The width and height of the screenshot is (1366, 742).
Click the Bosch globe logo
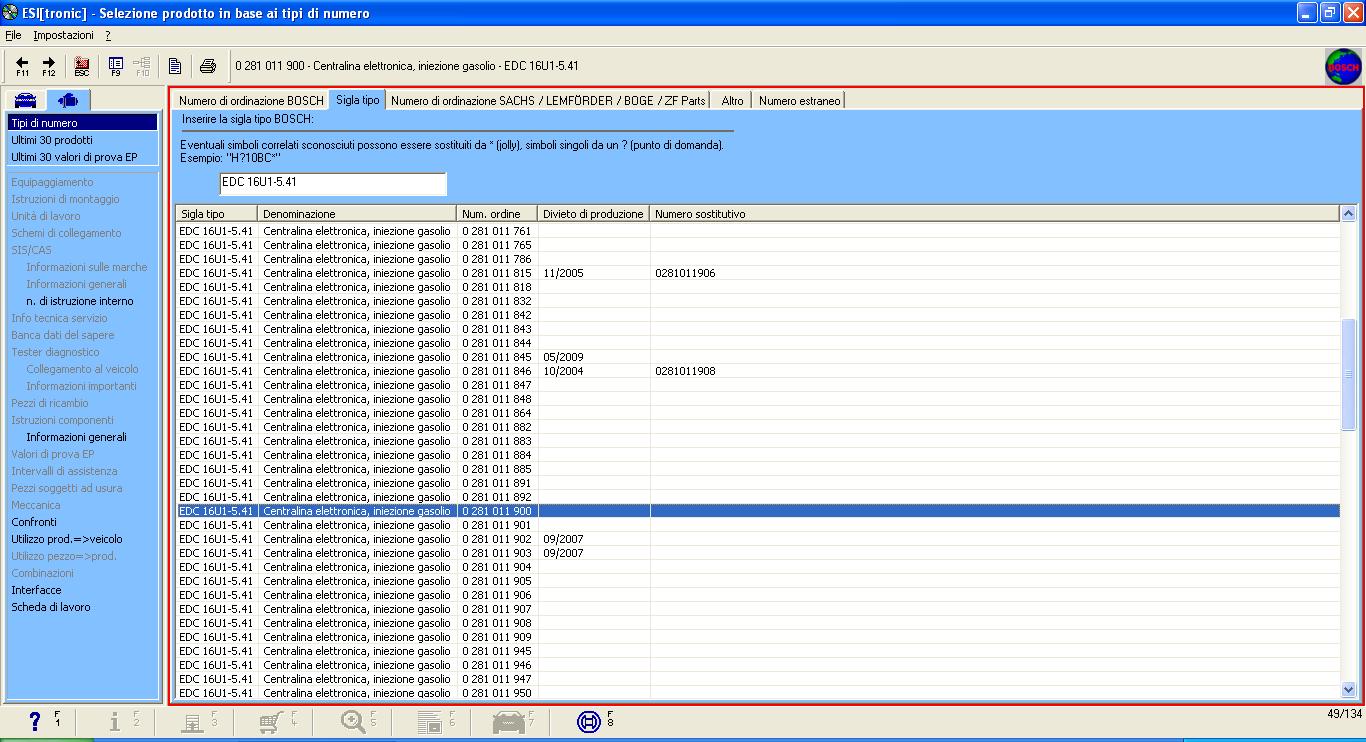pyautogui.click(x=1343, y=67)
